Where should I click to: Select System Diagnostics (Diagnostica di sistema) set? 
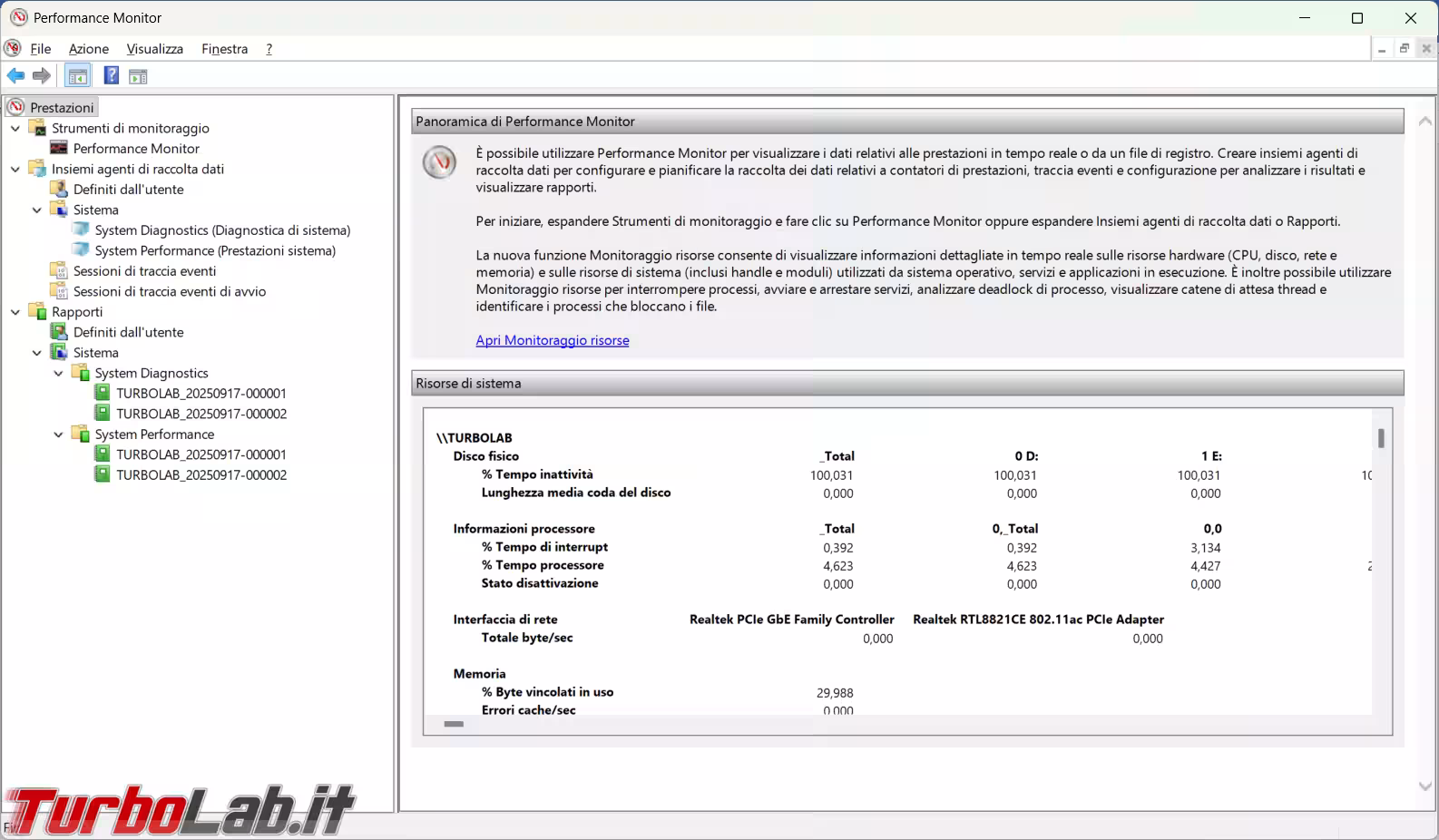[222, 230]
